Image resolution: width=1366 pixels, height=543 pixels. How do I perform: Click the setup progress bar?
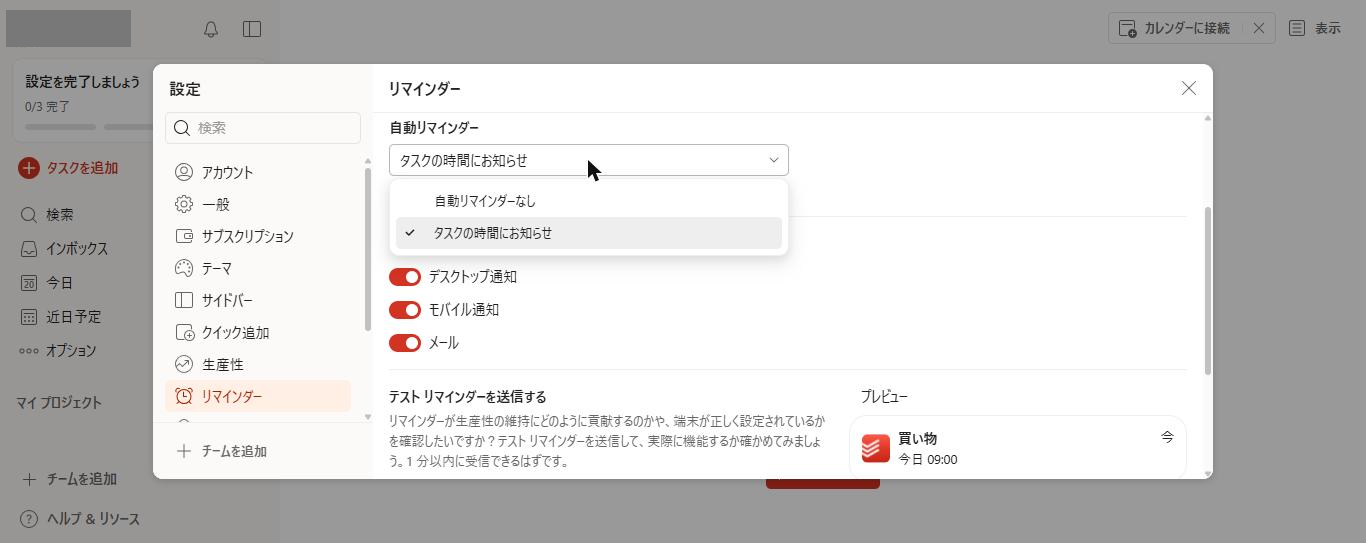[88, 127]
